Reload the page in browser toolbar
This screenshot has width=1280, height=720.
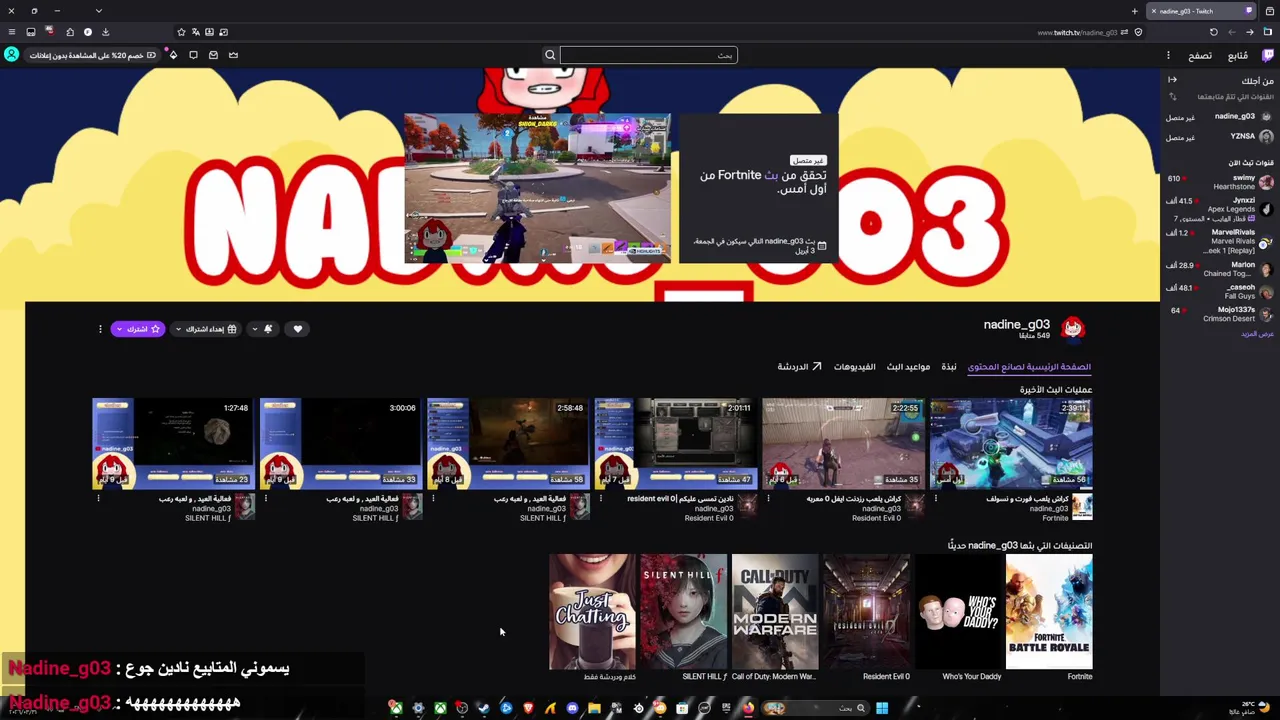[x=1214, y=32]
